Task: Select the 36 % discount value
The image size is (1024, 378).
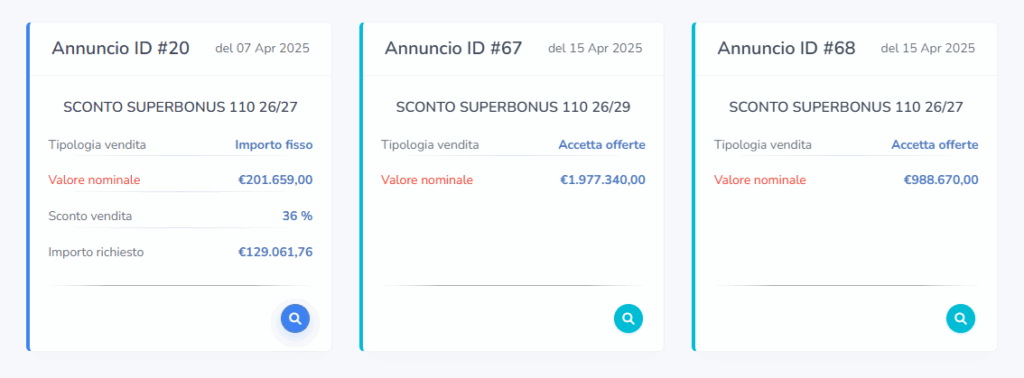Action: pyautogui.click(x=297, y=216)
